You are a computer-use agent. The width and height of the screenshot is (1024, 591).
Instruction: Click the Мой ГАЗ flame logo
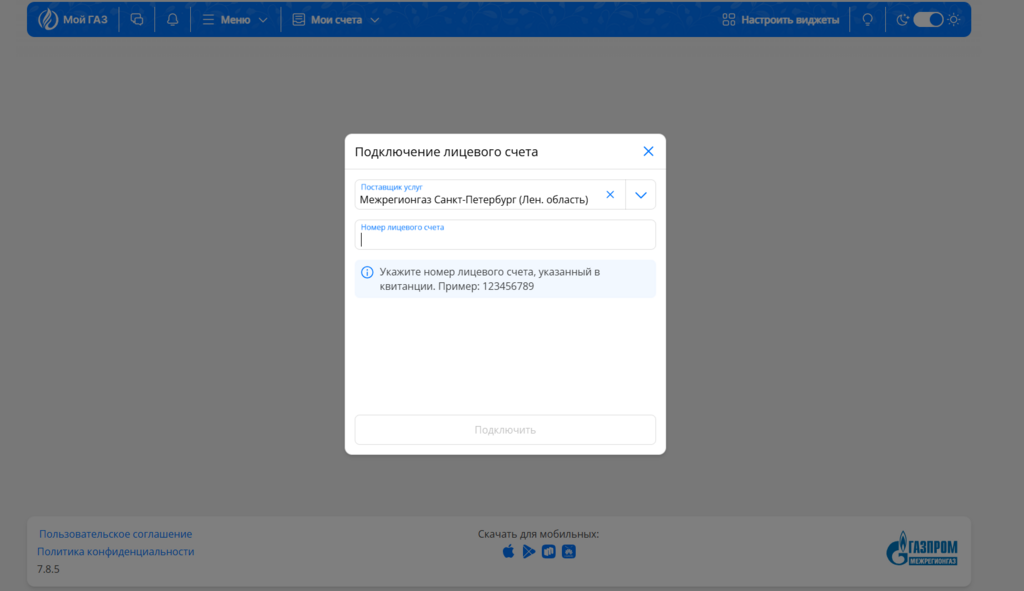[x=48, y=19]
